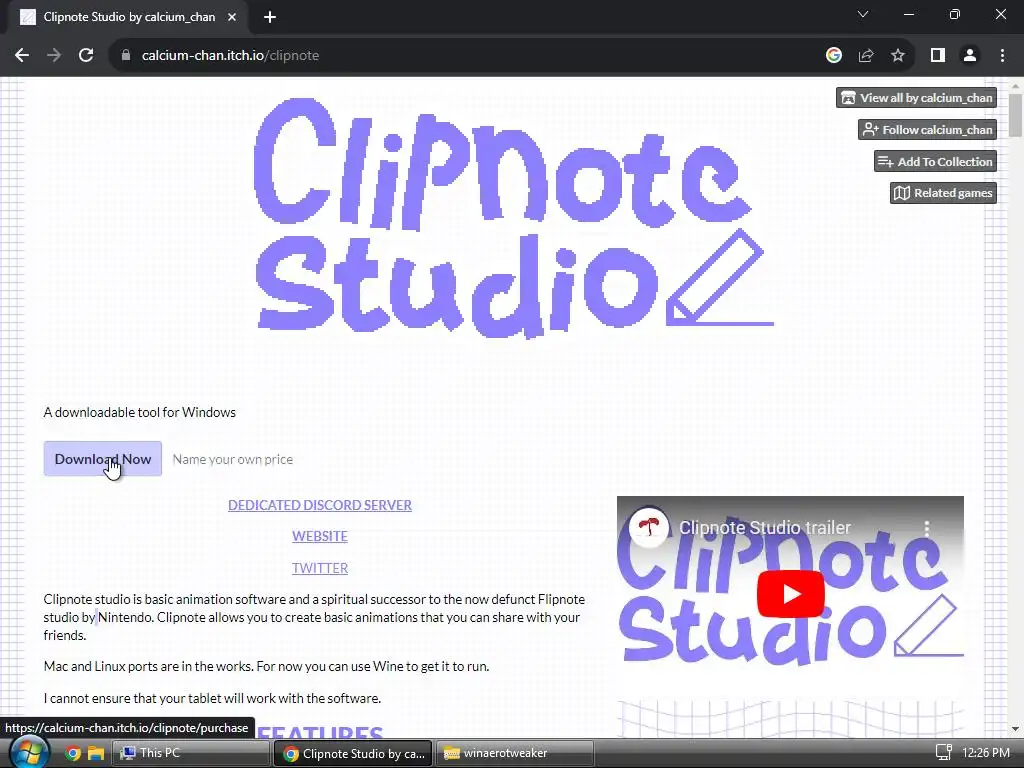Click the Mac and Linux ports paragraph
Image resolution: width=1024 pixels, height=768 pixels.
[266, 666]
